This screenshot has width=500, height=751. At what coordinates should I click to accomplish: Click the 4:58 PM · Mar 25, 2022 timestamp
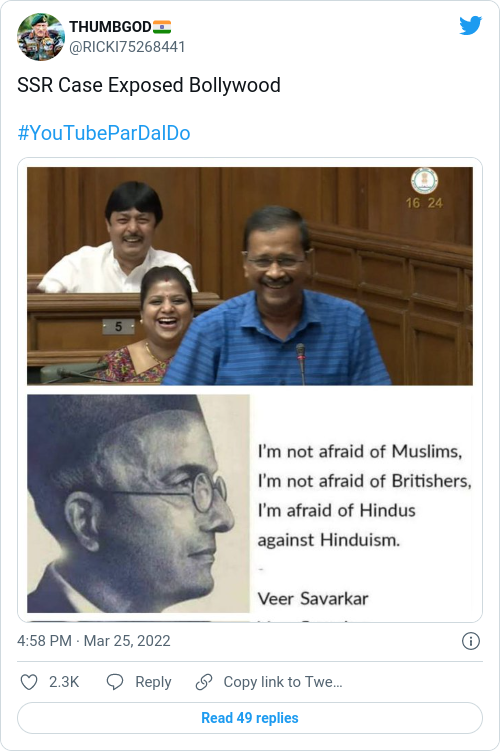point(94,641)
